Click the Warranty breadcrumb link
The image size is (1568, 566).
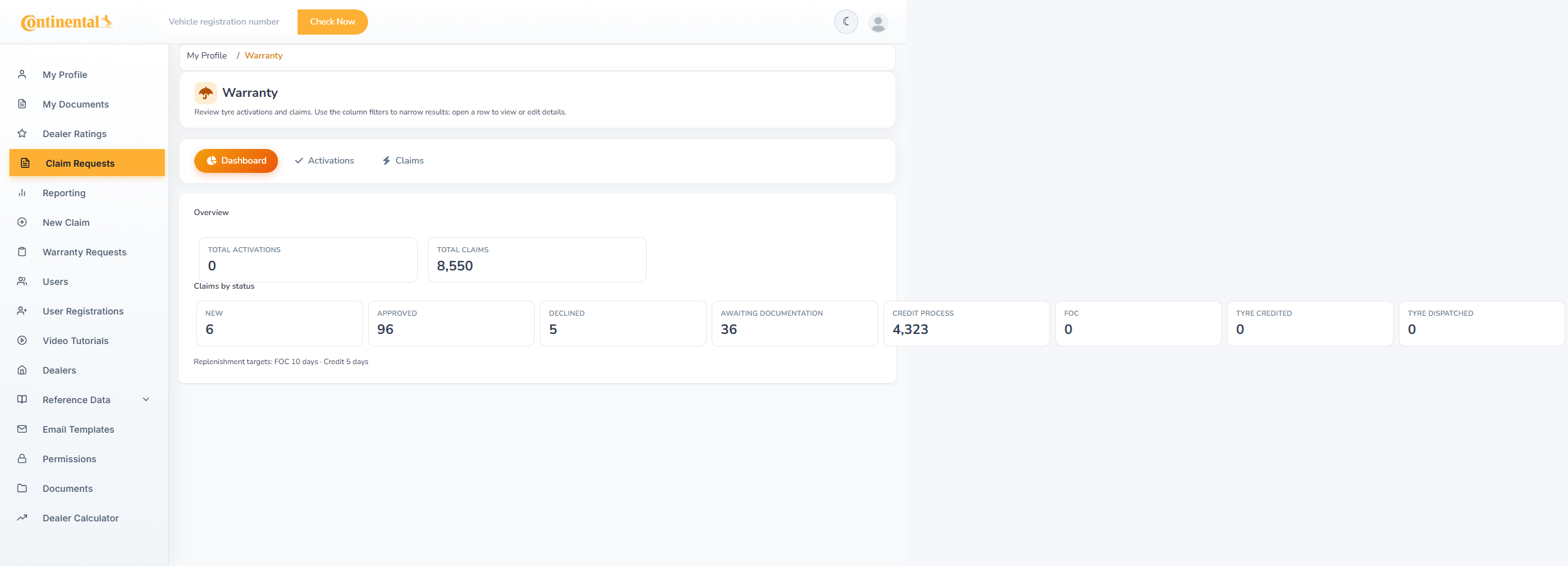coord(264,55)
